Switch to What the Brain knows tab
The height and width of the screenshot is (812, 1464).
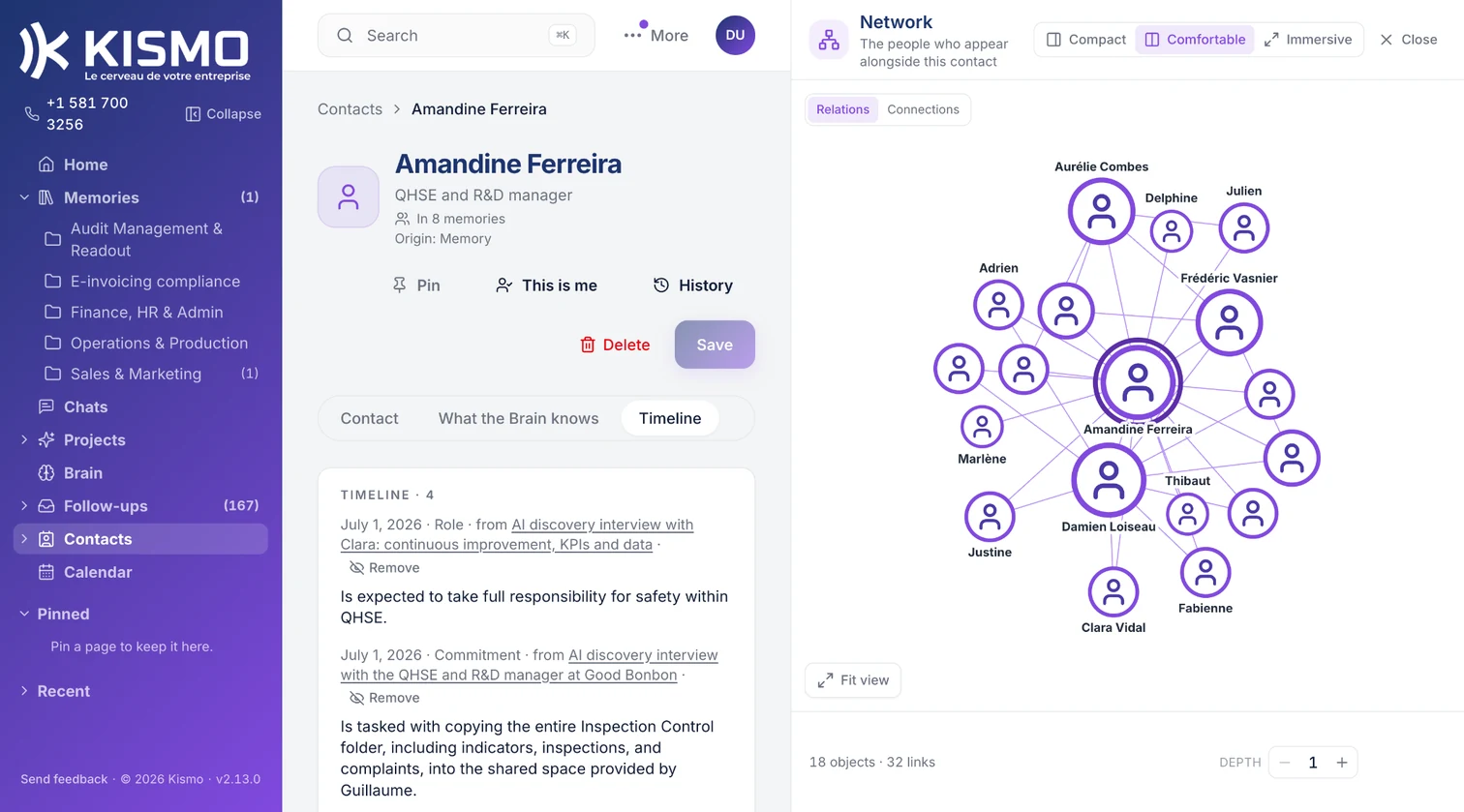[518, 418]
